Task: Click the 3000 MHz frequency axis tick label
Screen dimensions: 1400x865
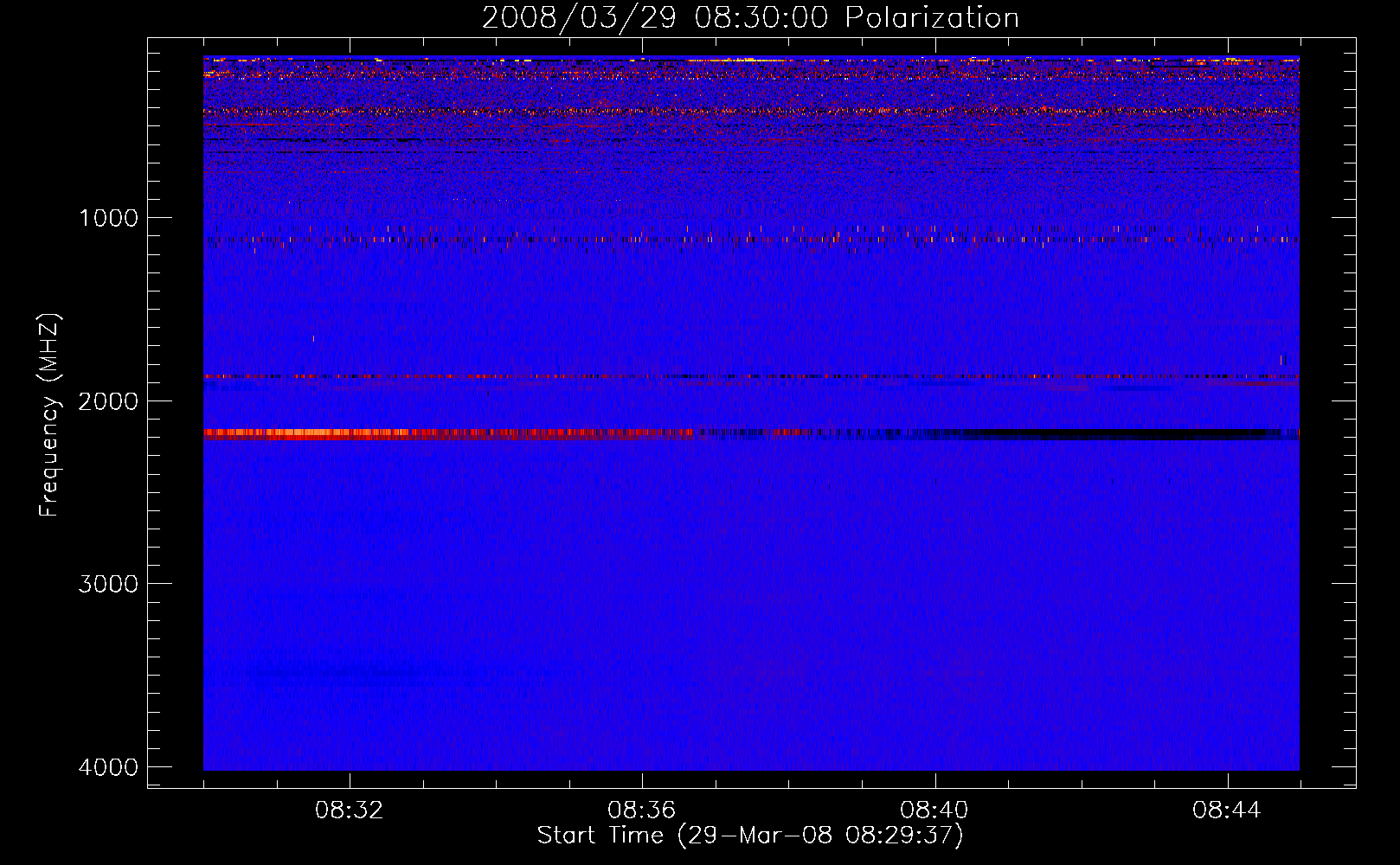Action: (x=108, y=584)
